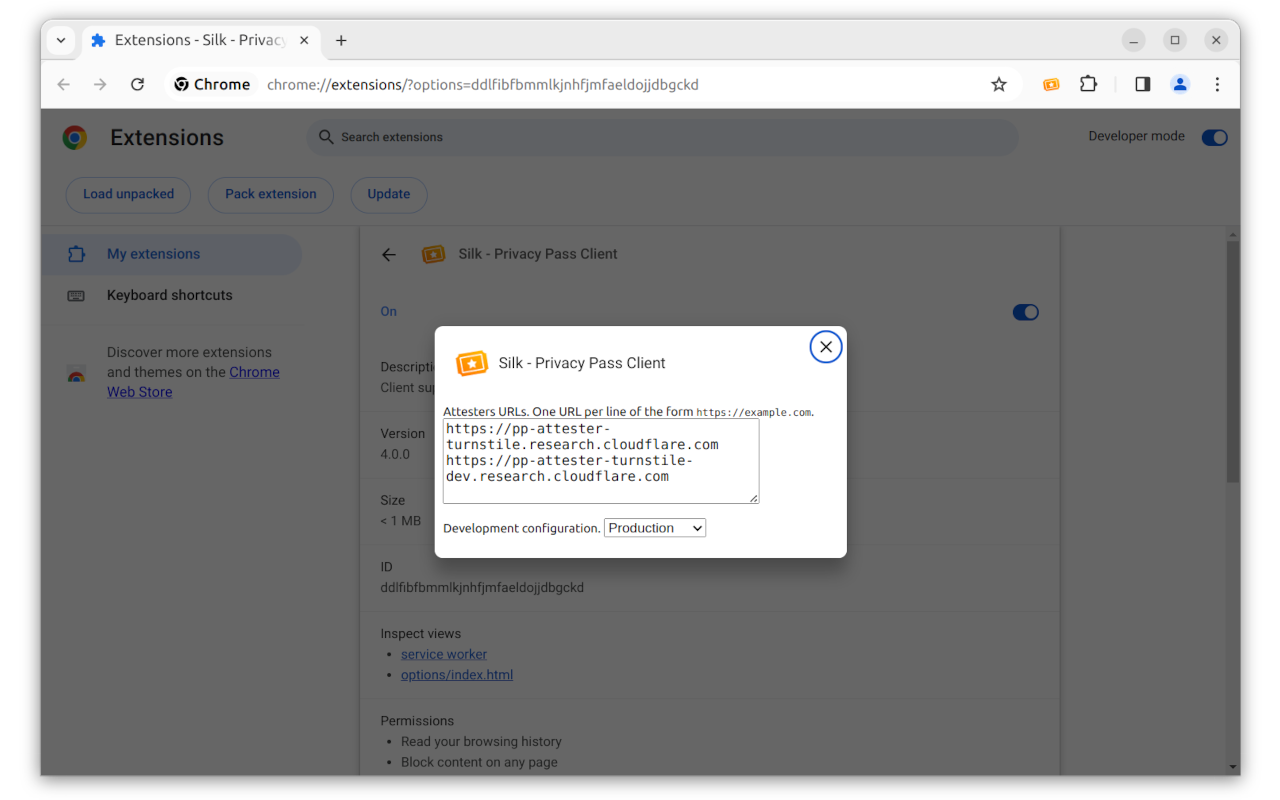
Task: Open the tab search dropdown arrow
Action: 61,41
